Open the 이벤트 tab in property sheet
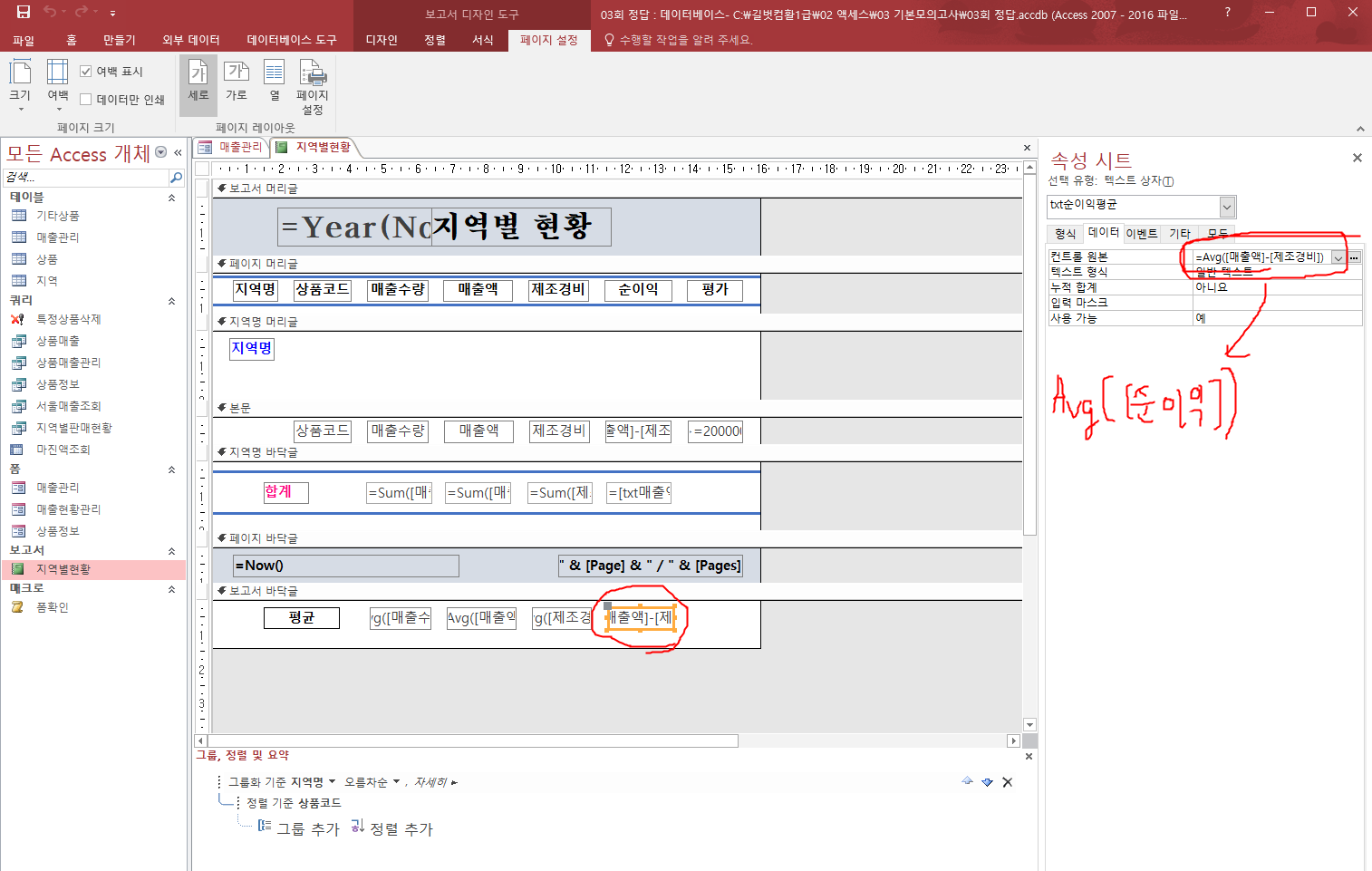Viewport: 1372px width, 871px height. click(x=1142, y=234)
